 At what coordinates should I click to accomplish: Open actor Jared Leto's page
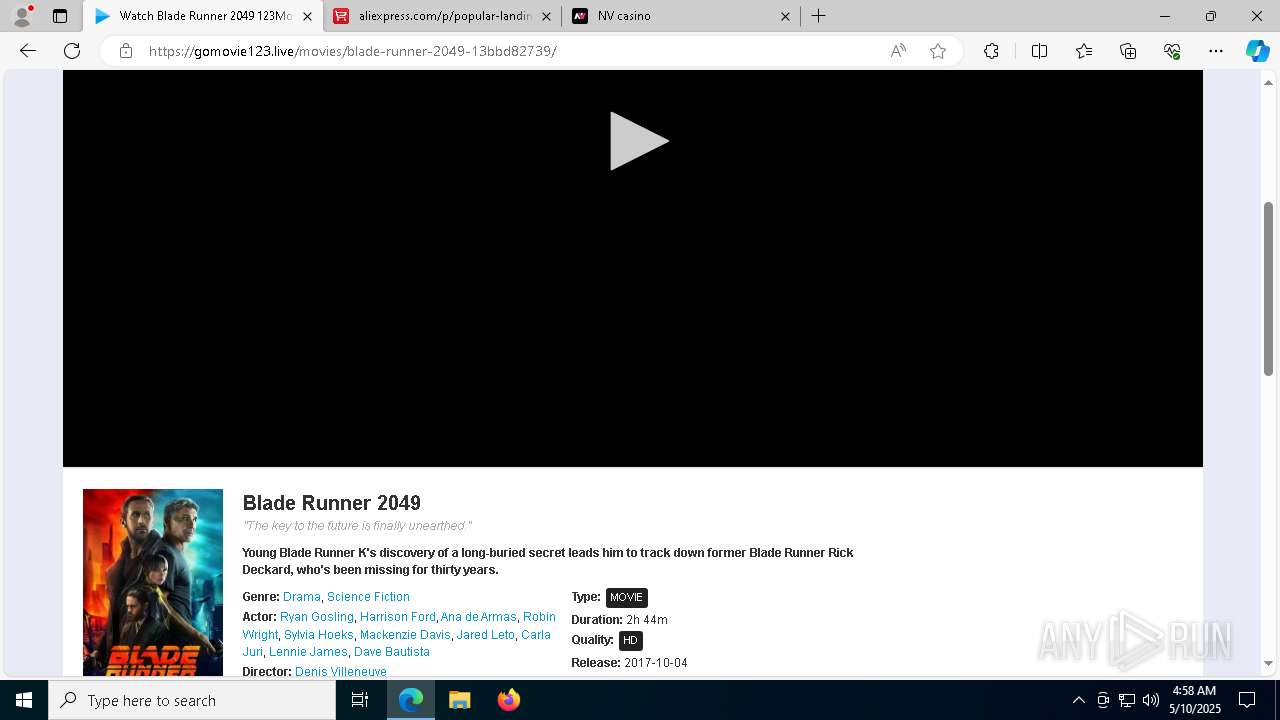[x=486, y=635]
